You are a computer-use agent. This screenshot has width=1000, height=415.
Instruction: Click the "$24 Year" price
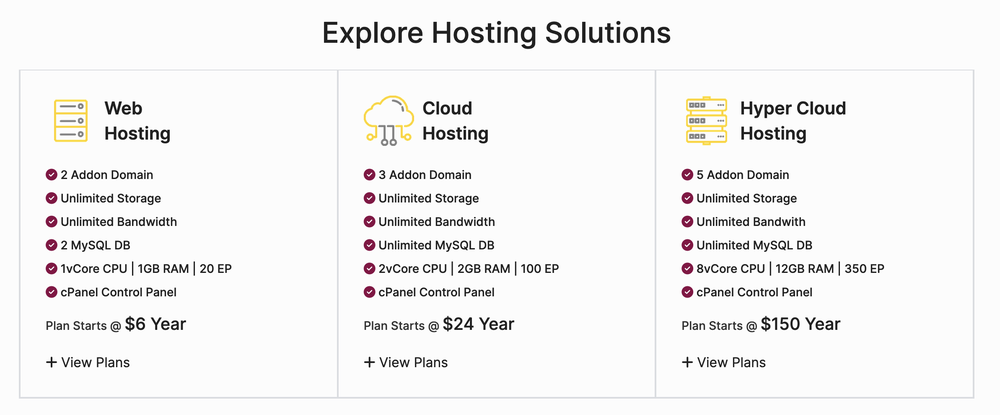pyautogui.click(x=479, y=324)
